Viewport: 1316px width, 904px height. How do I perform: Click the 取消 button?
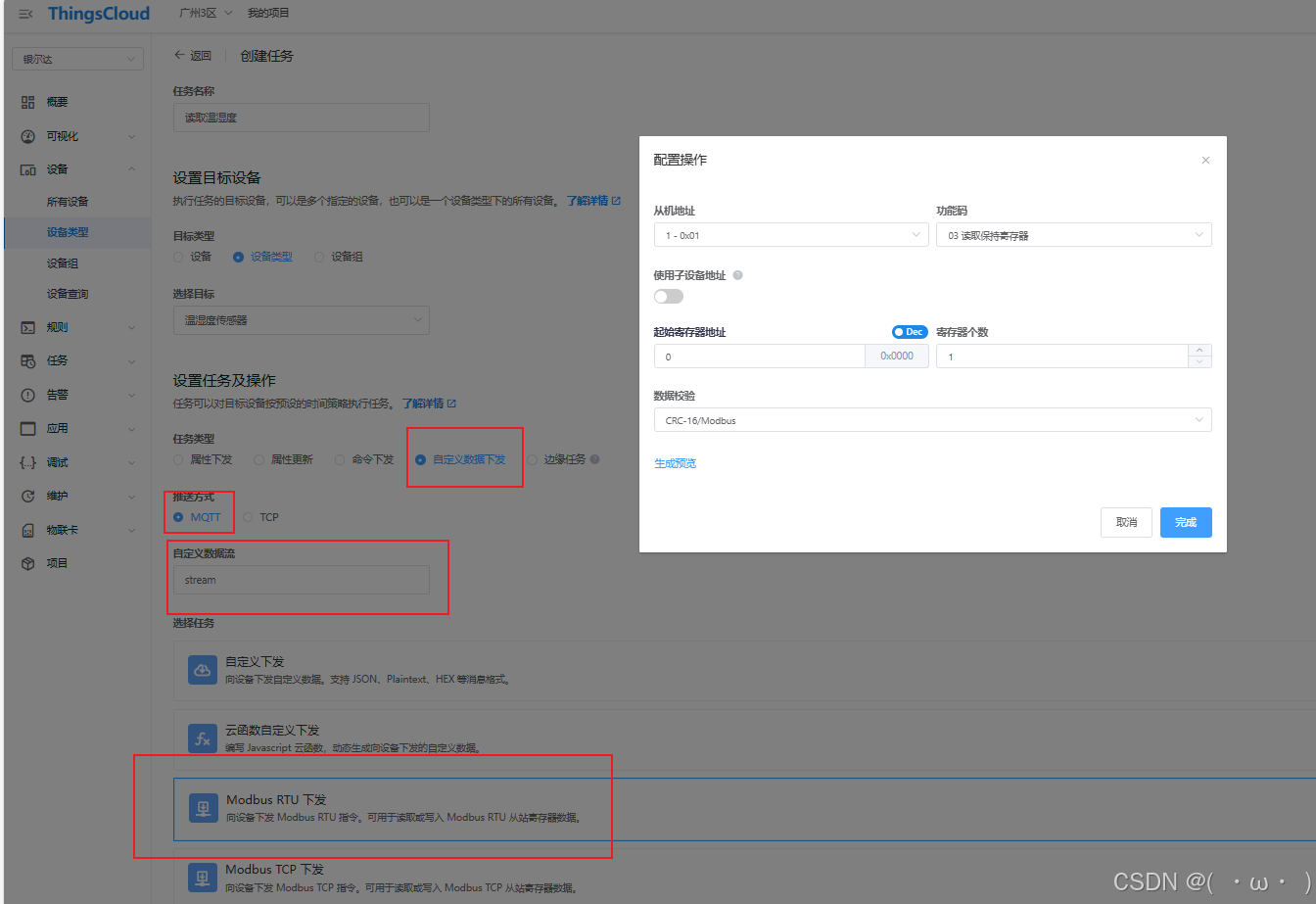1126,522
